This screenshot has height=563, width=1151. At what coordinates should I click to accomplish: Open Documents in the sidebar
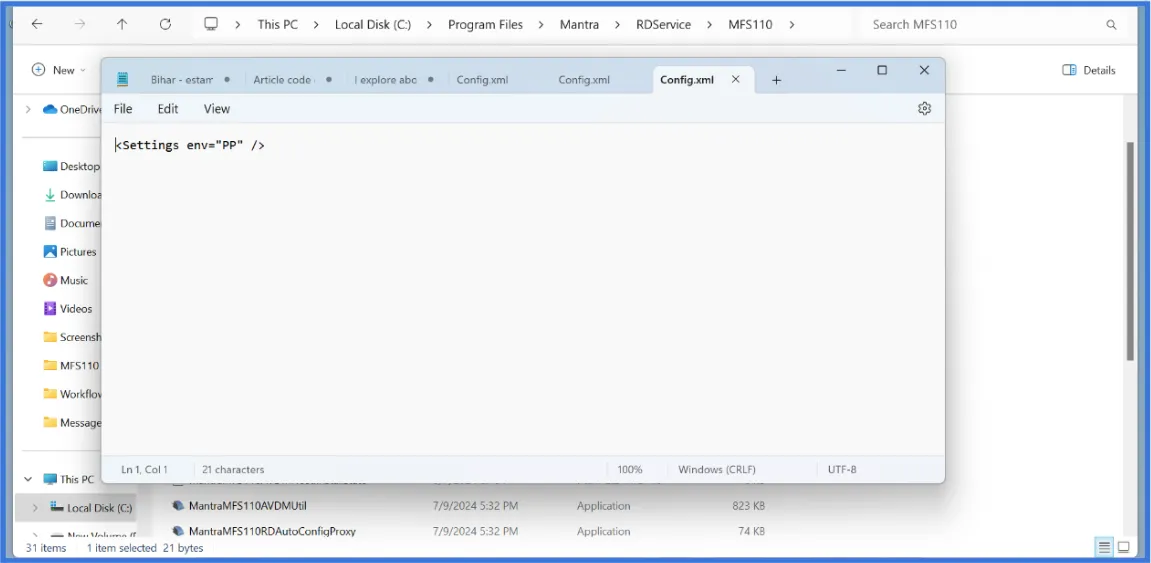(x=71, y=223)
